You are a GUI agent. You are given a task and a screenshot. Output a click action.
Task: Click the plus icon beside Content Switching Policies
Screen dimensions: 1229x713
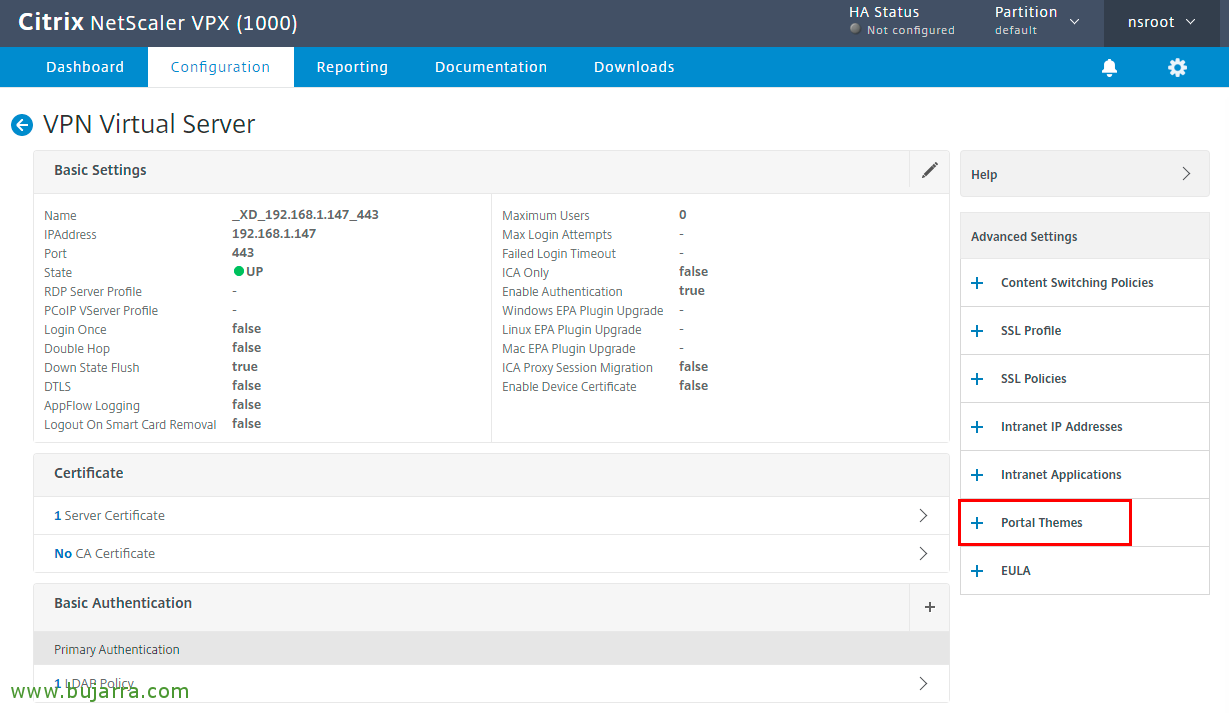tap(978, 283)
